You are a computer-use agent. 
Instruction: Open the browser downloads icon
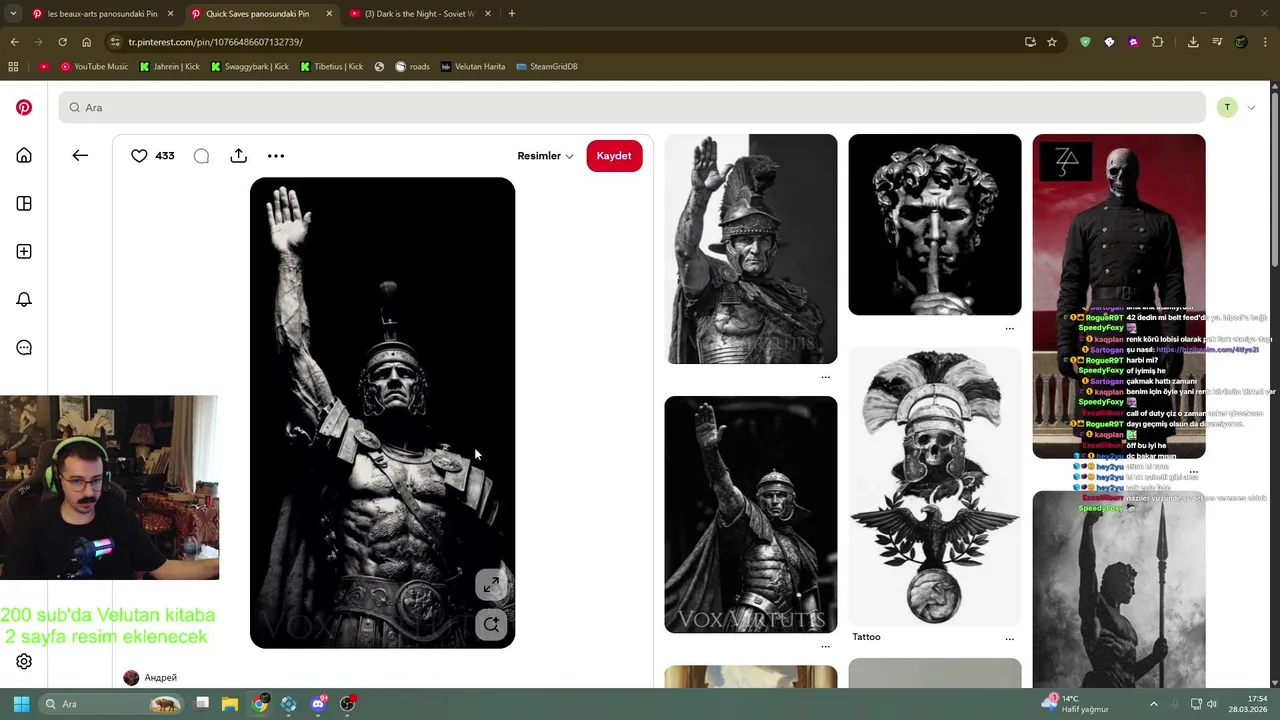click(1193, 42)
